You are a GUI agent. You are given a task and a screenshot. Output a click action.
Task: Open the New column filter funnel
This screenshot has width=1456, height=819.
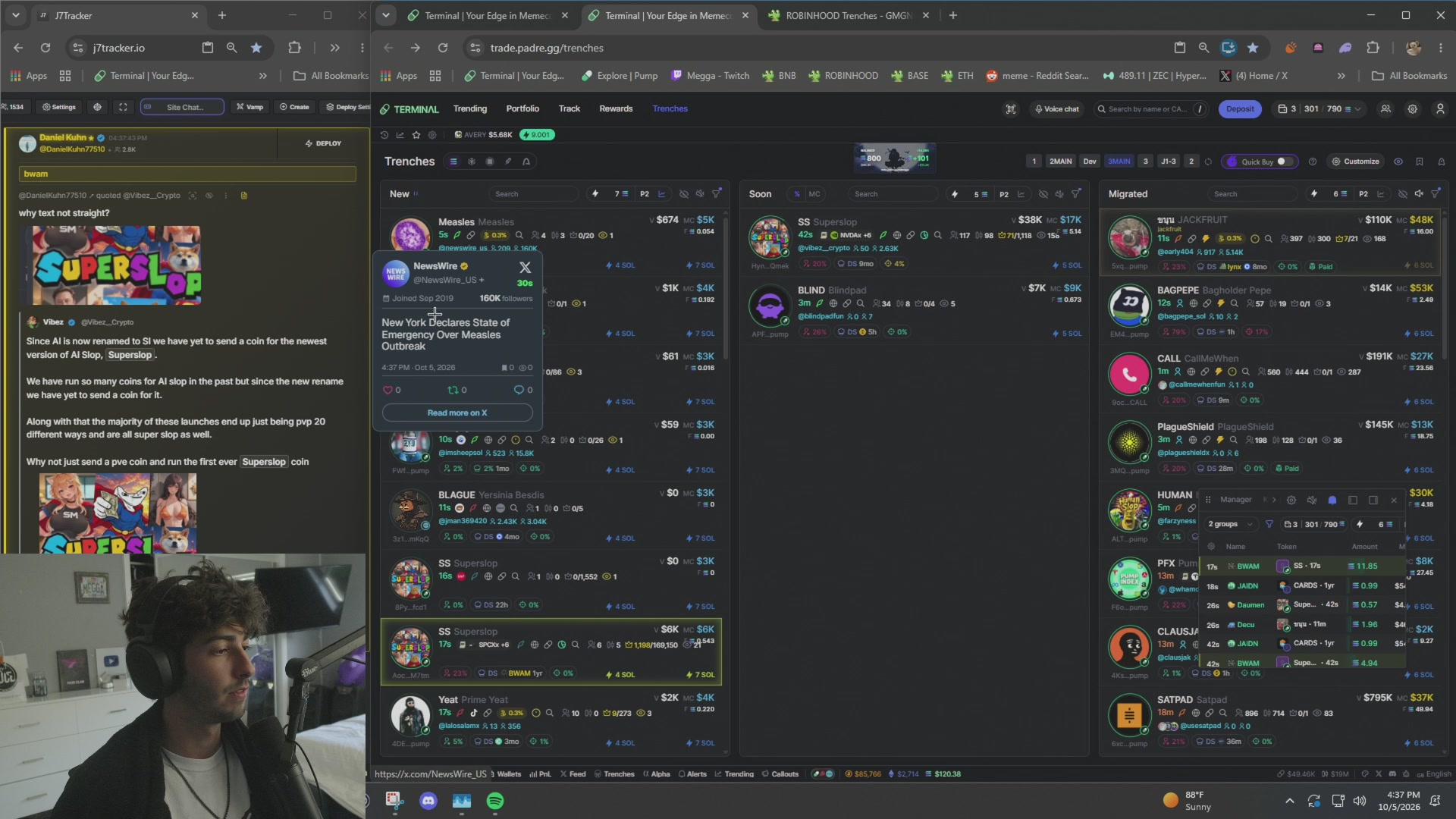pyautogui.click(x=717, y=194)
